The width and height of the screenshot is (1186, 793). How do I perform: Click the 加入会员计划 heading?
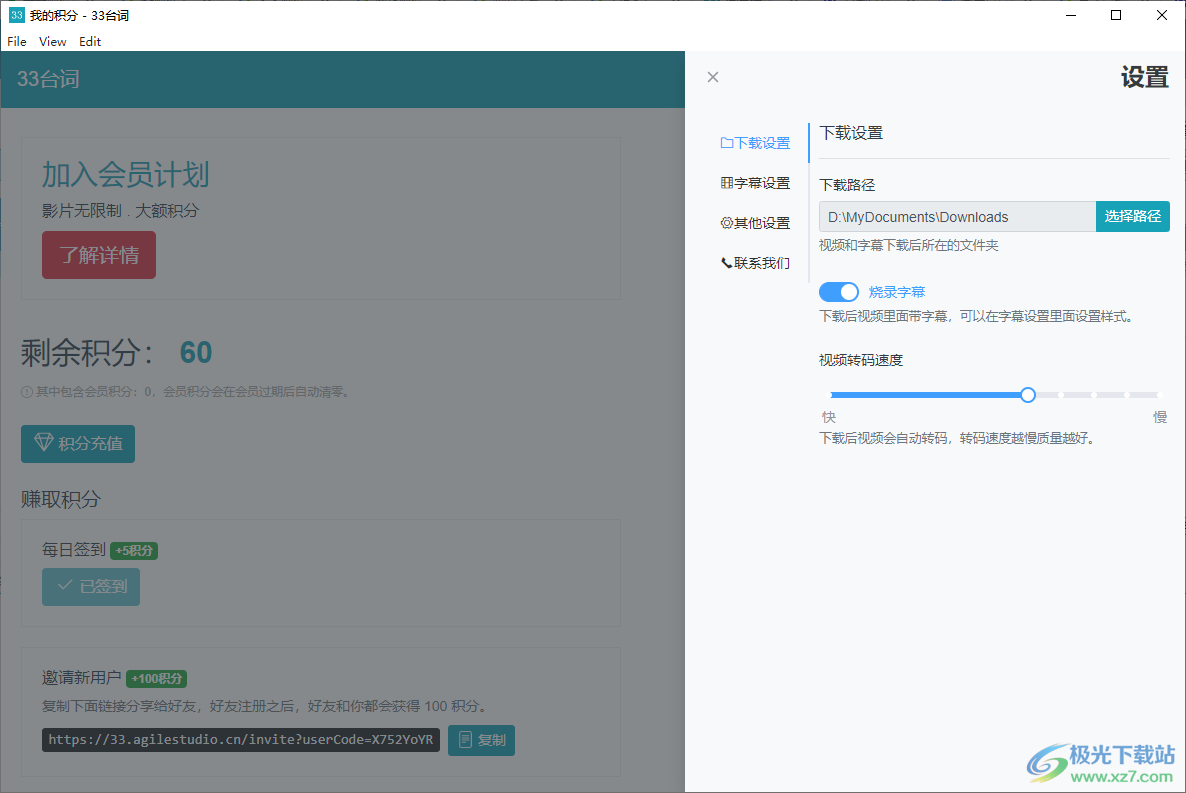[126, 175]
